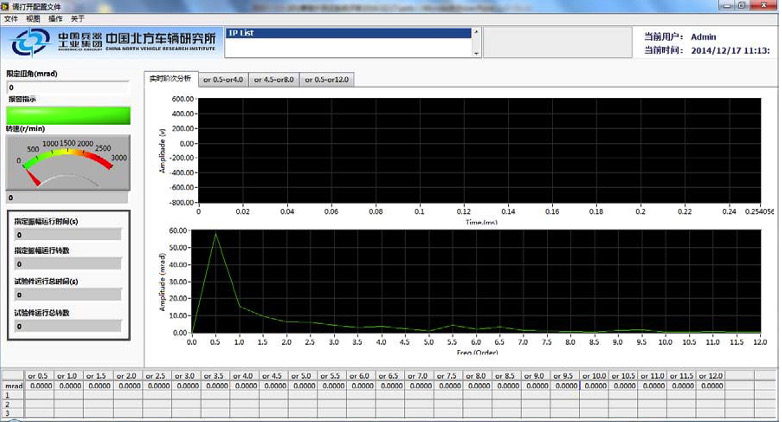Open the or 0.5~or12.0 tab
Screen dimensions: 782x422
[x=326, y=79]
